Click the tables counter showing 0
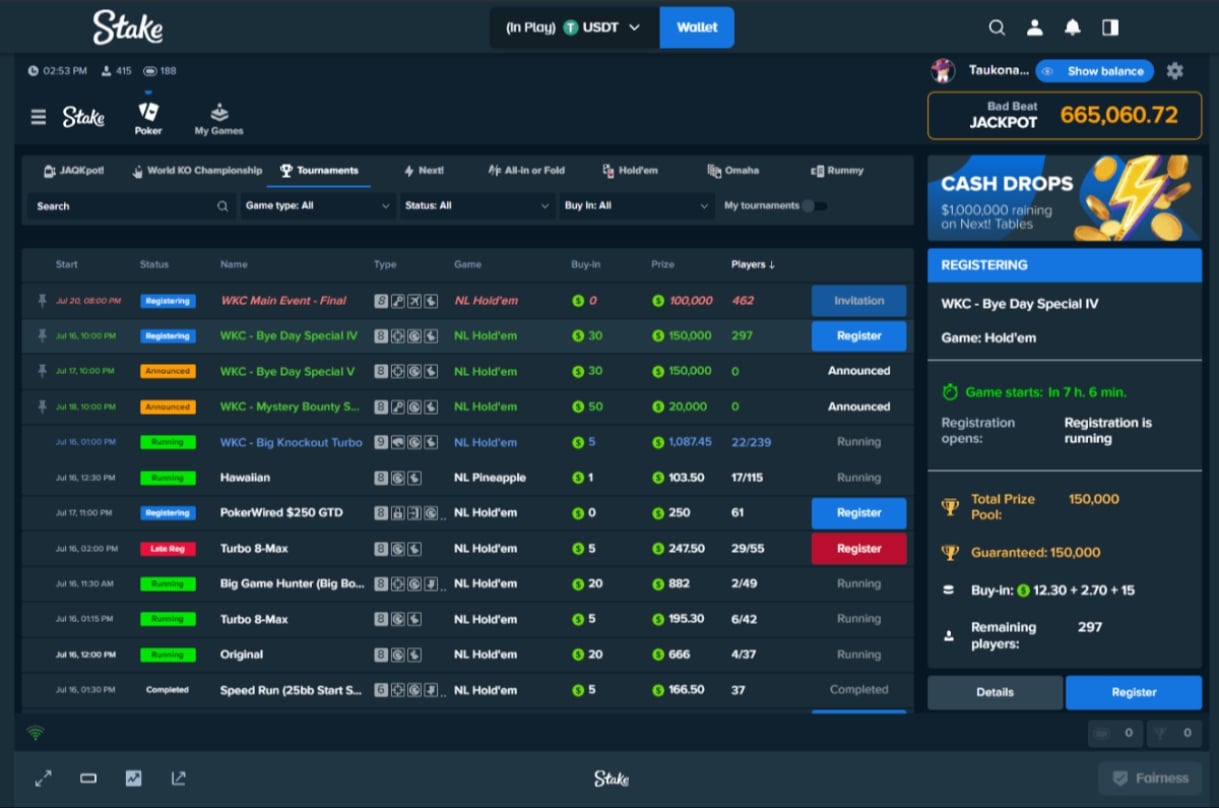The image size is (1219, 808). 1115,733
